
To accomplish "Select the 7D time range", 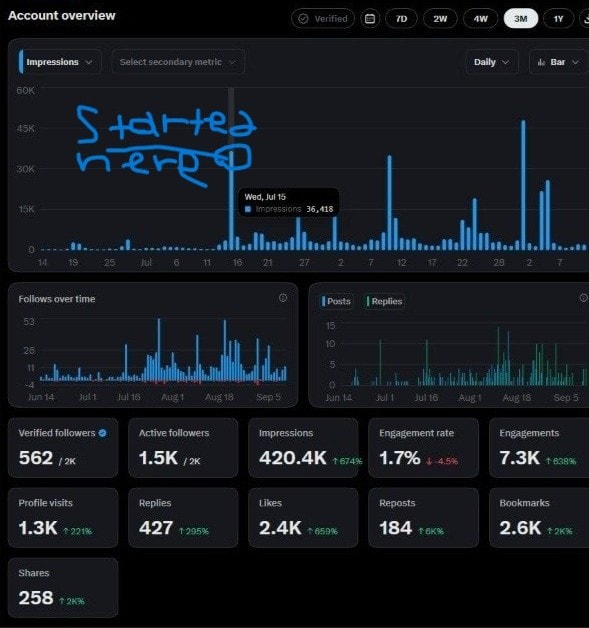I will coord(401,19).
